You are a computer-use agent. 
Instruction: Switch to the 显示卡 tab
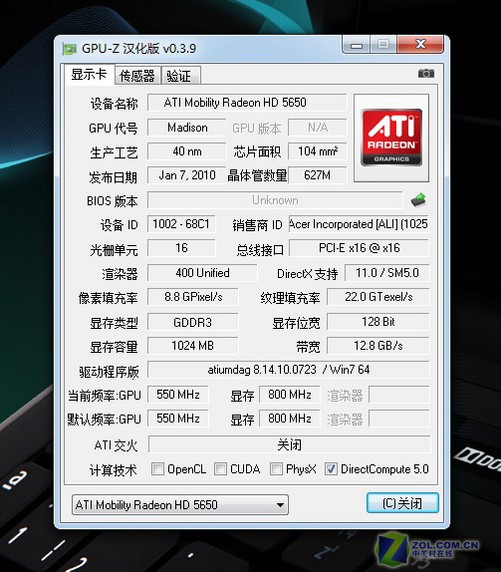coord(89,75)
